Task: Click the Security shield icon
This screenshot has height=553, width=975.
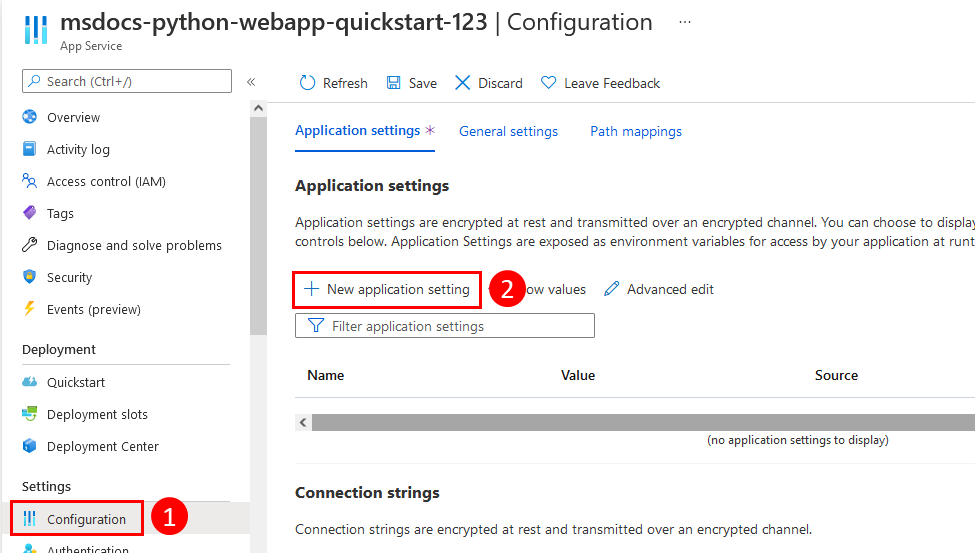Action: 29,277
